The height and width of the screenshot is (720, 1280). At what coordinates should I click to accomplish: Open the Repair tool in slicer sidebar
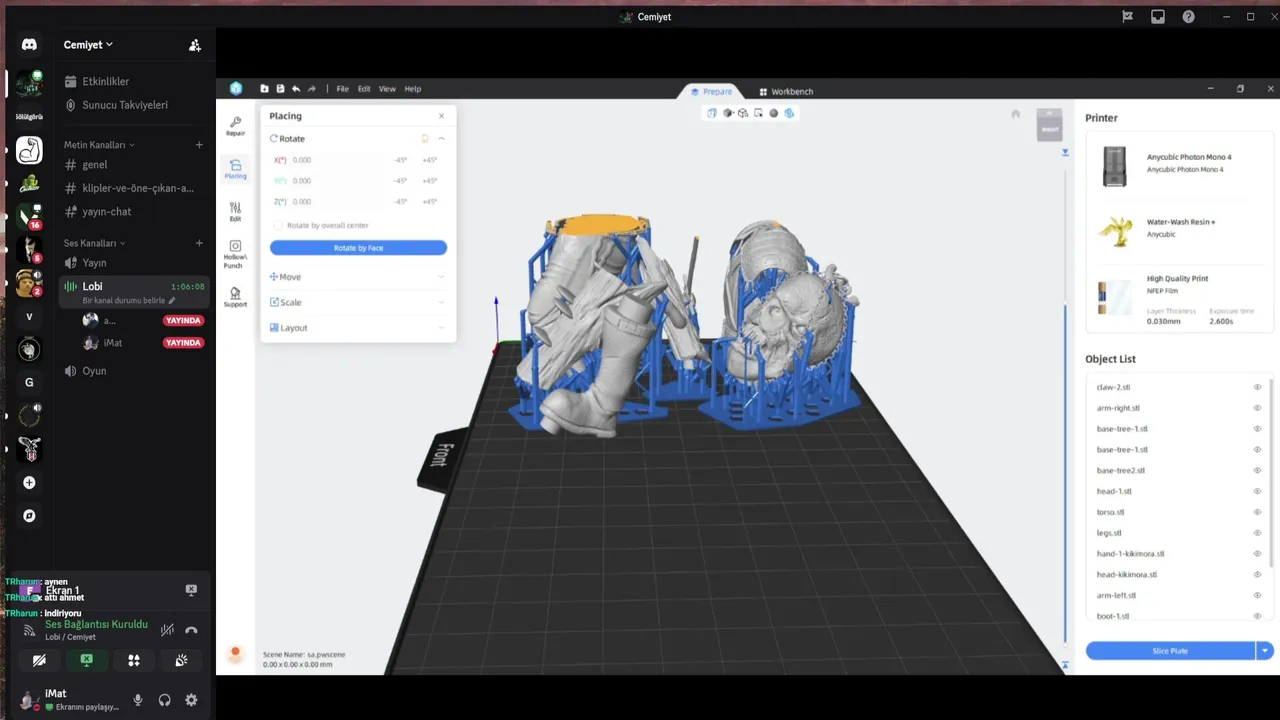(x=235, y=125)
